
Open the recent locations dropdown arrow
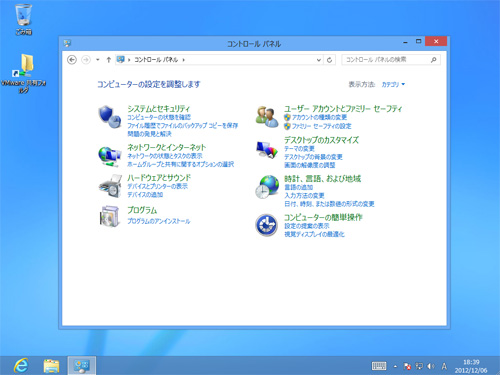(x=98, y=60)
